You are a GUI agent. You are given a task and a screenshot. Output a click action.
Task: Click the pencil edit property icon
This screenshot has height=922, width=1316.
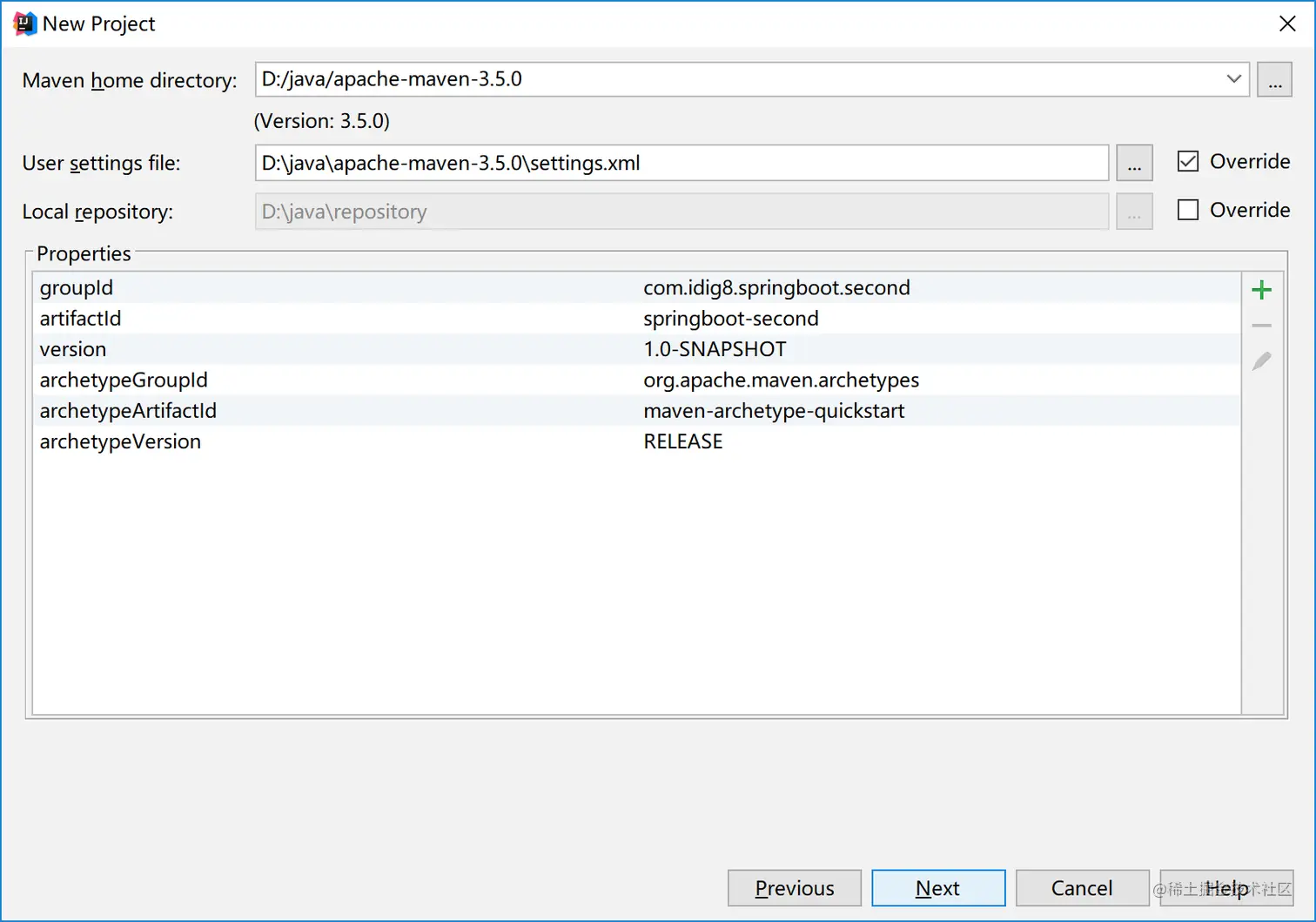point(1261,360)
